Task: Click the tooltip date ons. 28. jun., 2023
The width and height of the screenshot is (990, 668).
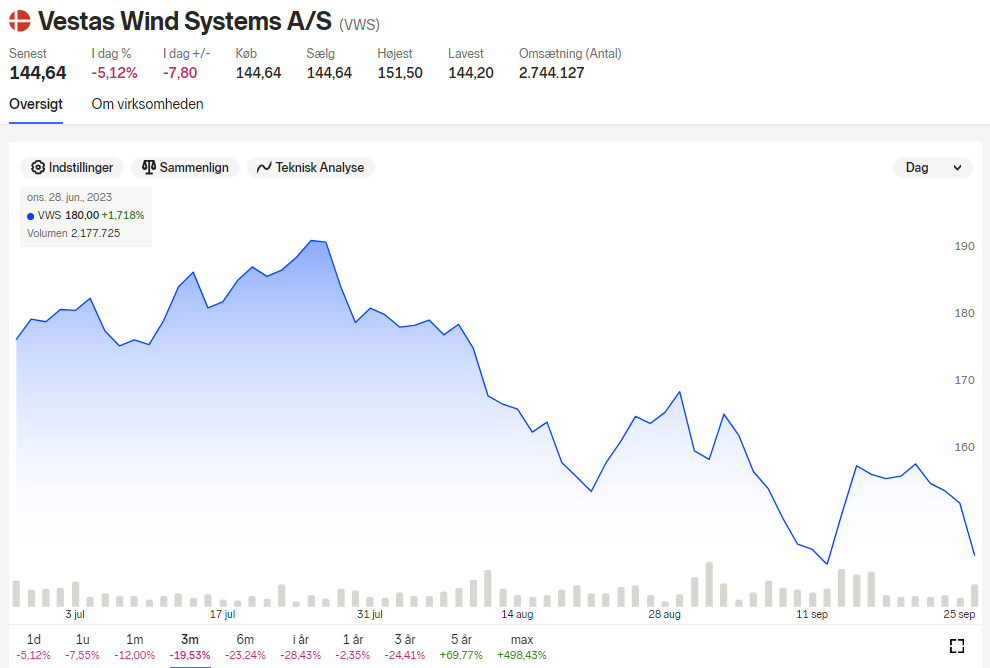Action: click(69, 197)
